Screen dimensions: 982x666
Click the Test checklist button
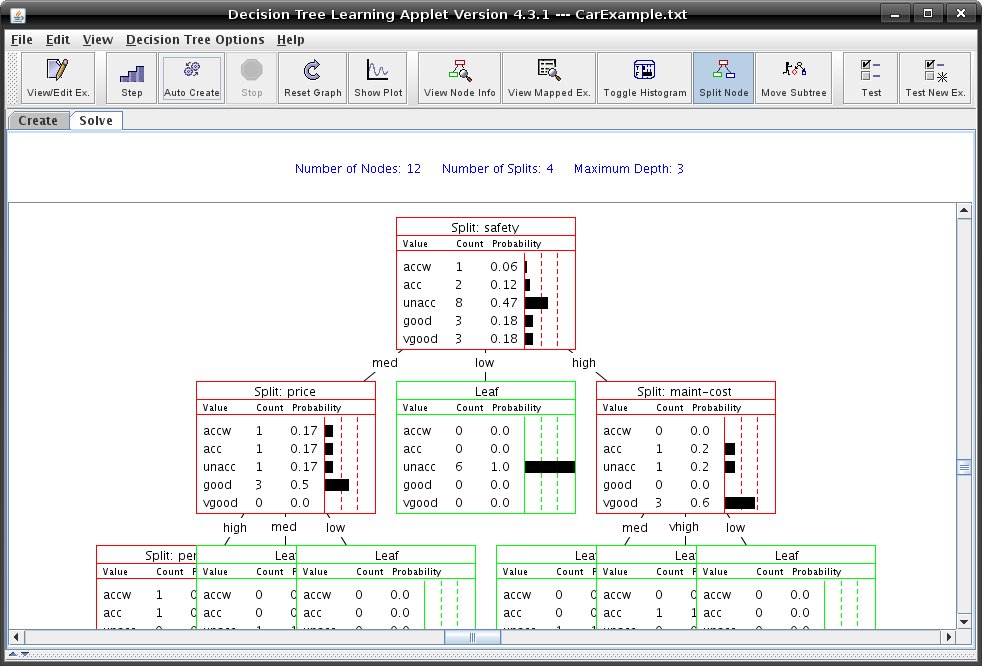pos(871,78)
